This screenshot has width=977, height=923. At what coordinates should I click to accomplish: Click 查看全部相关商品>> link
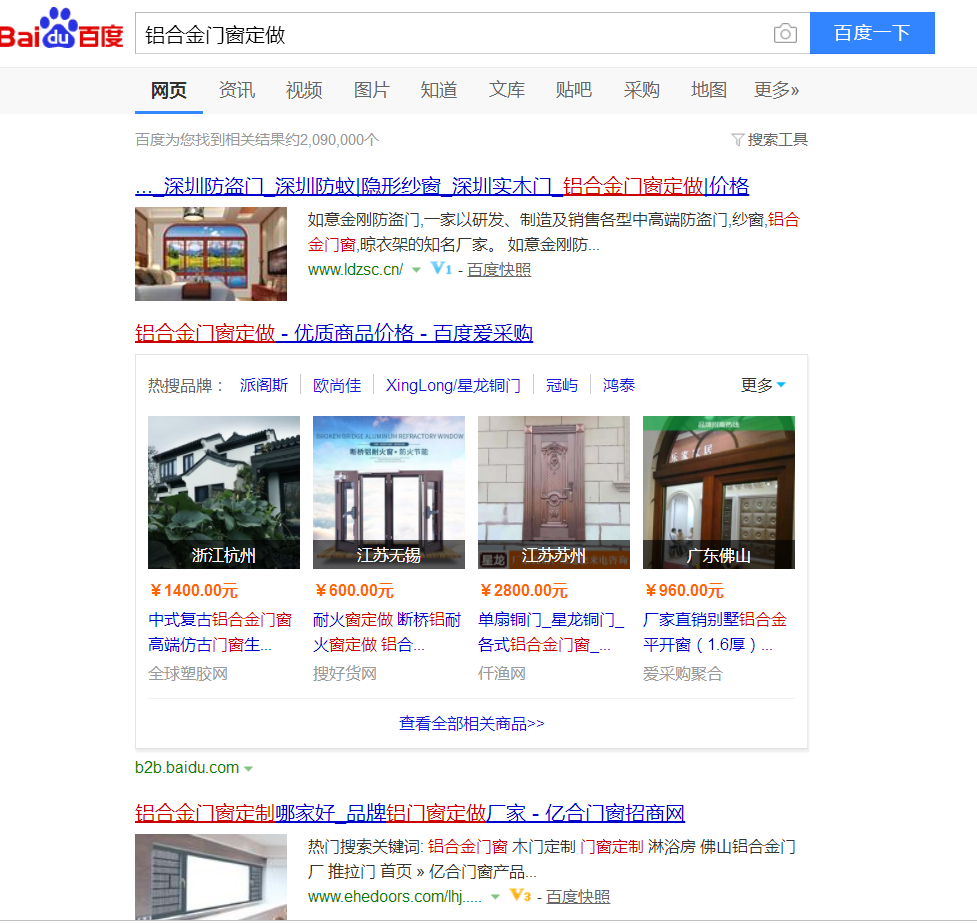tap(472, 723)
